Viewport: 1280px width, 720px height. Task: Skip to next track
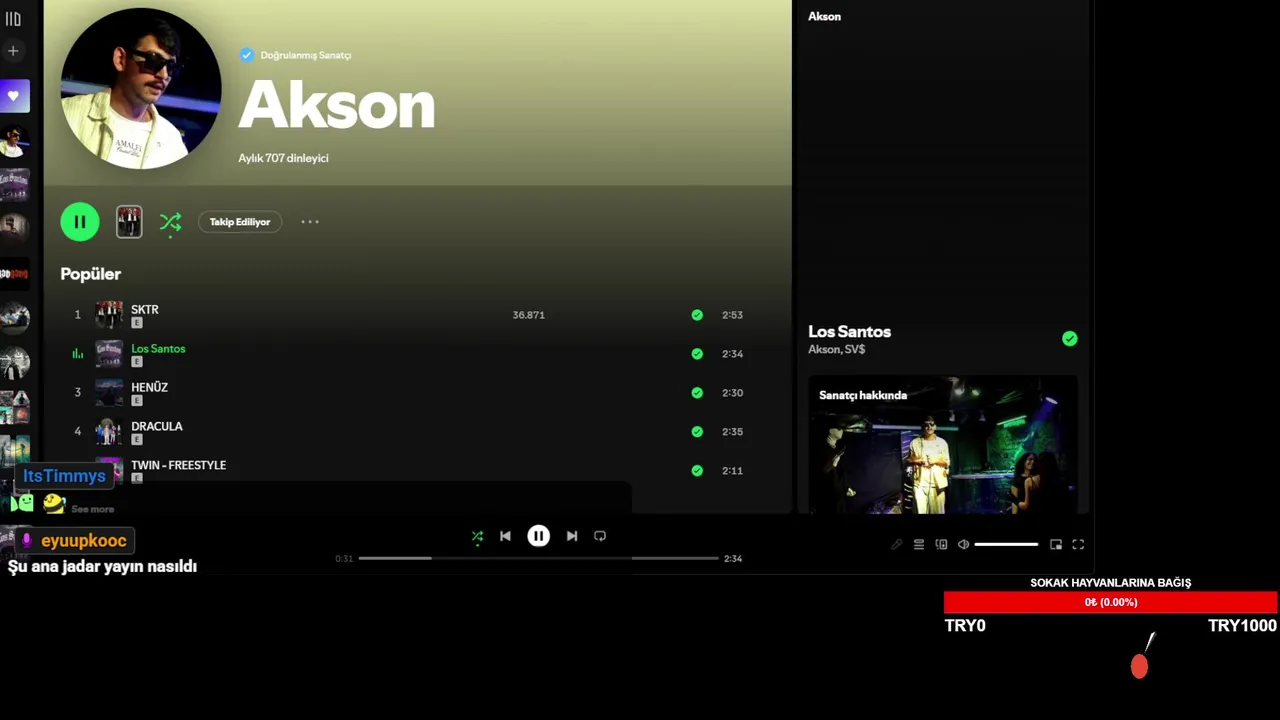point(572,536)
